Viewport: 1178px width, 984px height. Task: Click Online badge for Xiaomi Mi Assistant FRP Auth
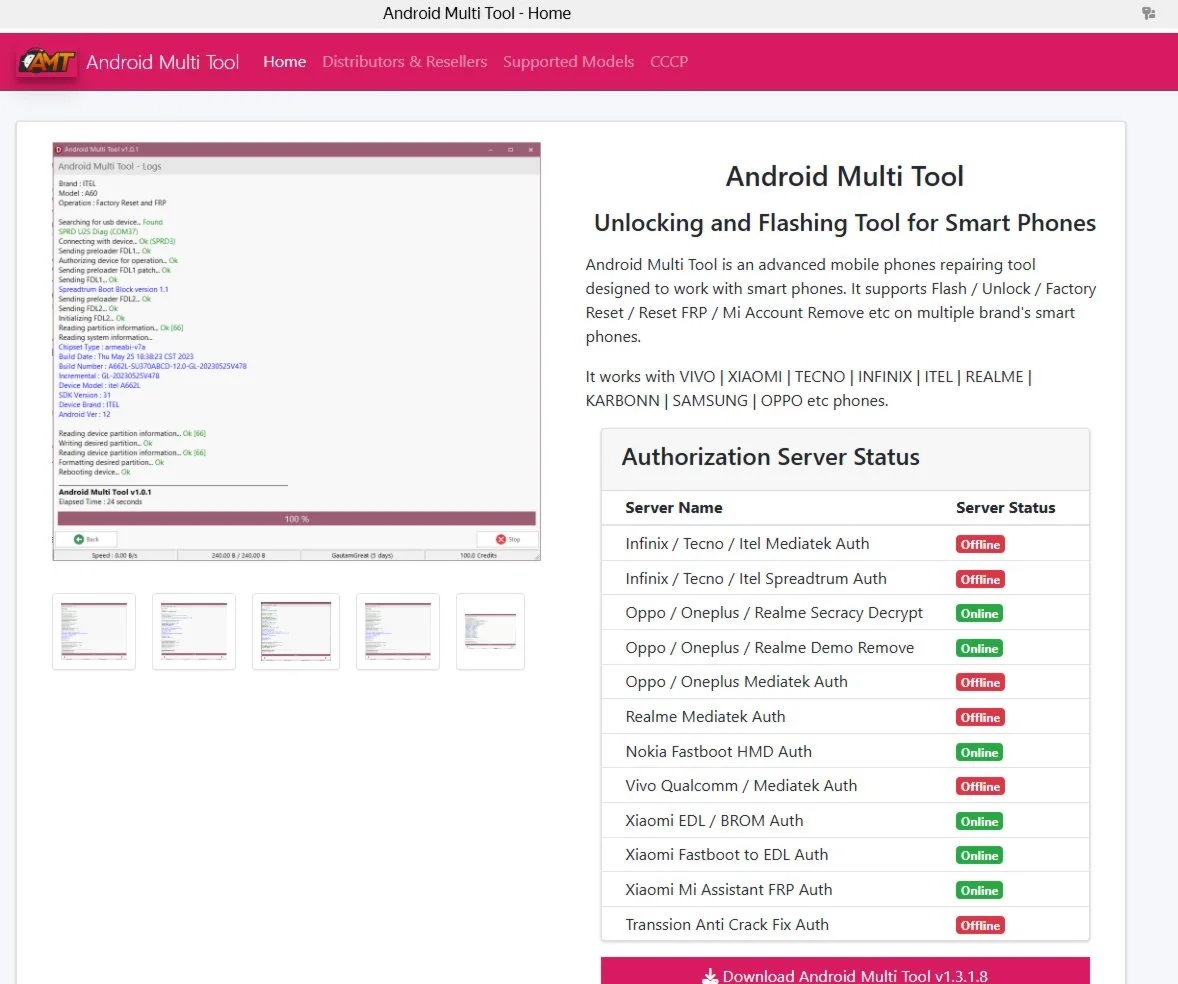[980, 891]
